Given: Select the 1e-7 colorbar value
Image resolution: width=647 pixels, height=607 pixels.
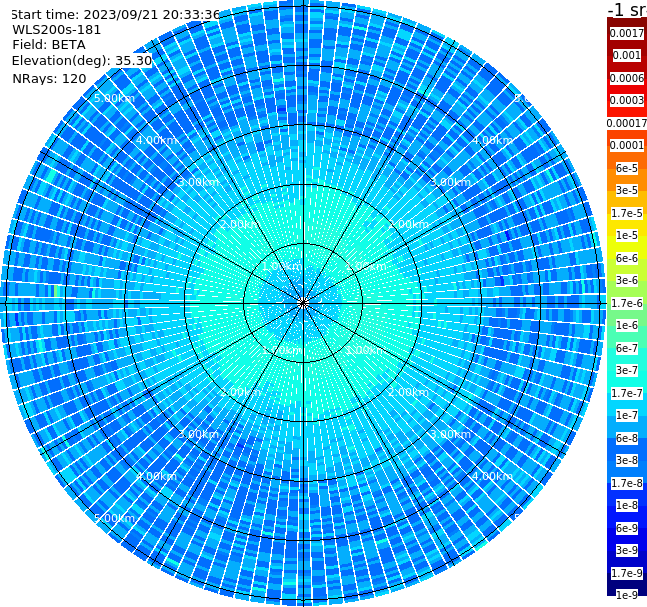Looking at the screenshot, I should coord(627,415).
